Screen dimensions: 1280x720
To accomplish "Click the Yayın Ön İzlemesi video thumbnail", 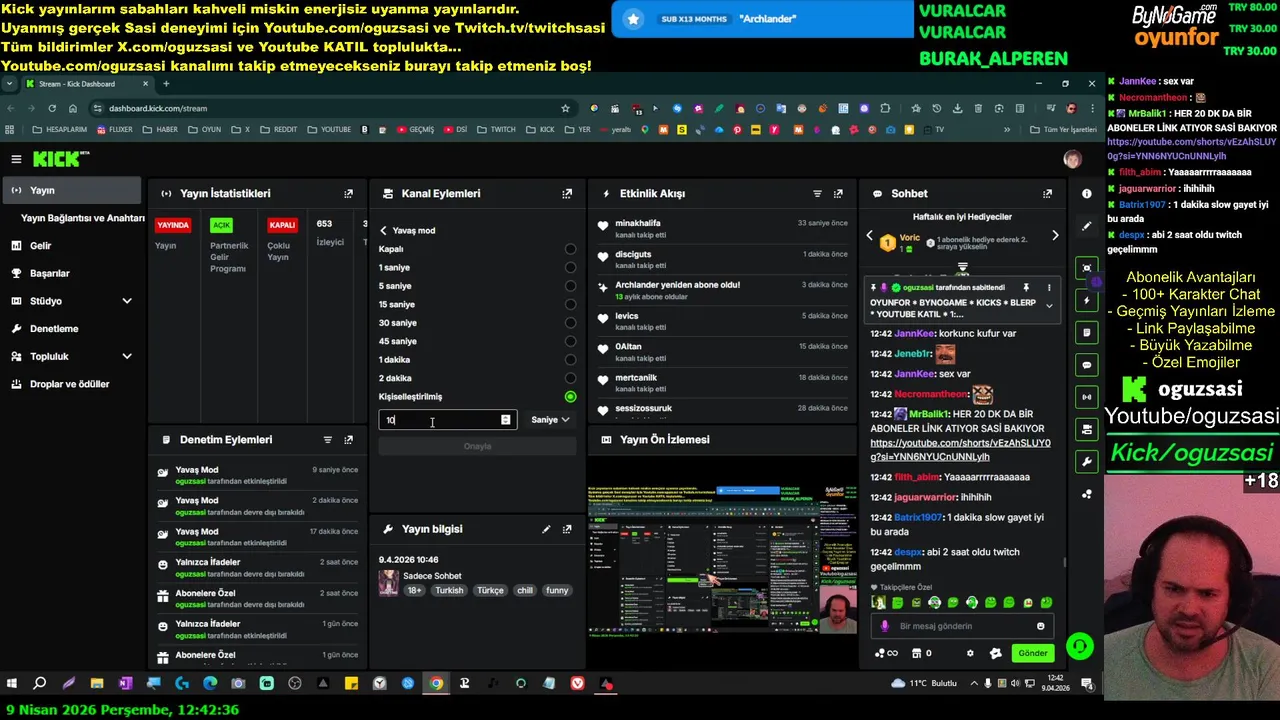I will tap(723, 559).
